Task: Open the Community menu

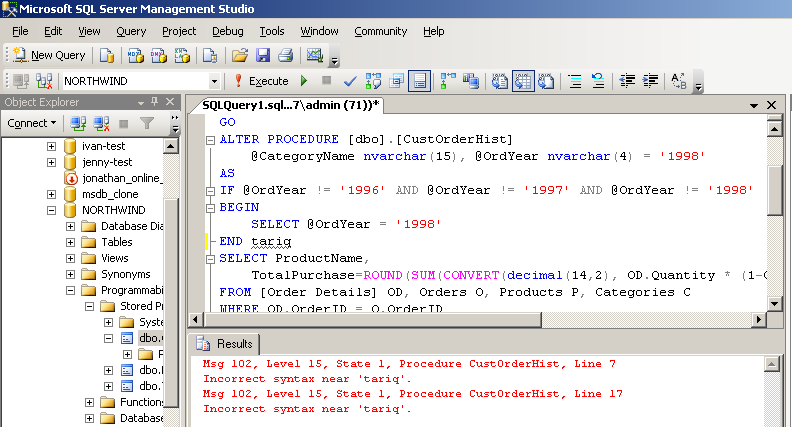Action: [380, 31]
